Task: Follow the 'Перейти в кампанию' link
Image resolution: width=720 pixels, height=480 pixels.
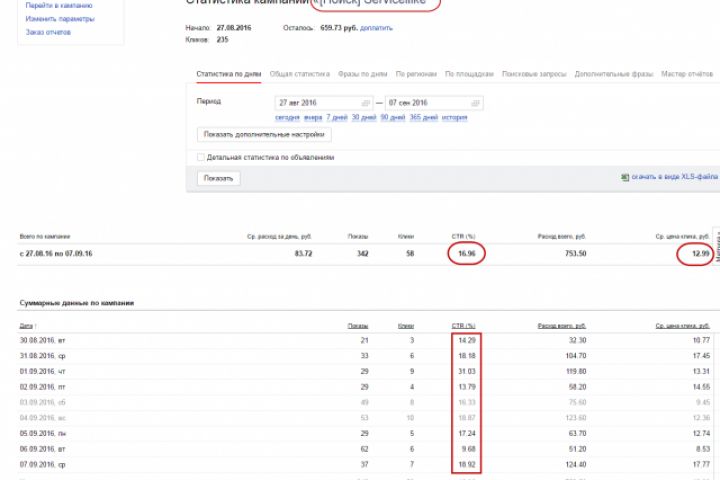Action: [x=59, y=6]
